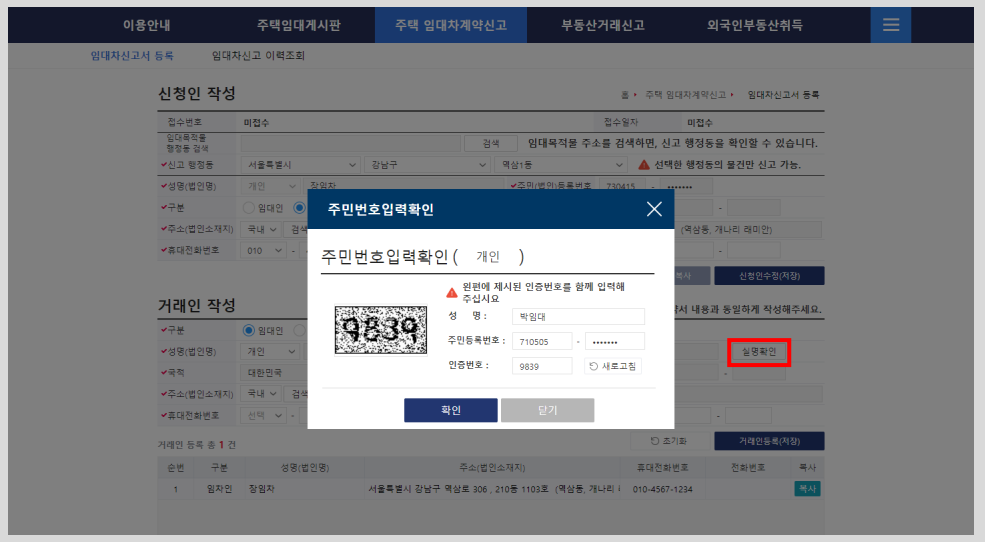This screenshot has width=985, height=542.
Task: Open the 주택임대게시판 menu
Action: [299, 25]
